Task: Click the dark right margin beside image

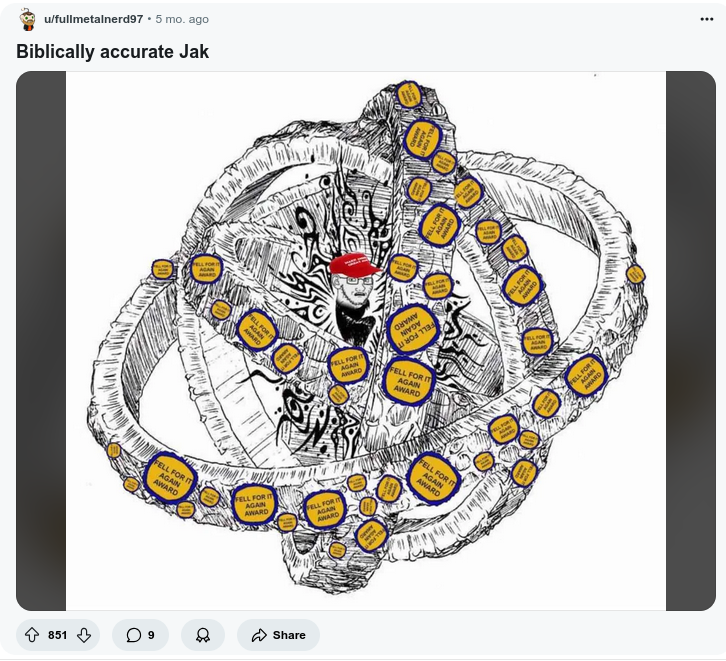Action: 691,341
